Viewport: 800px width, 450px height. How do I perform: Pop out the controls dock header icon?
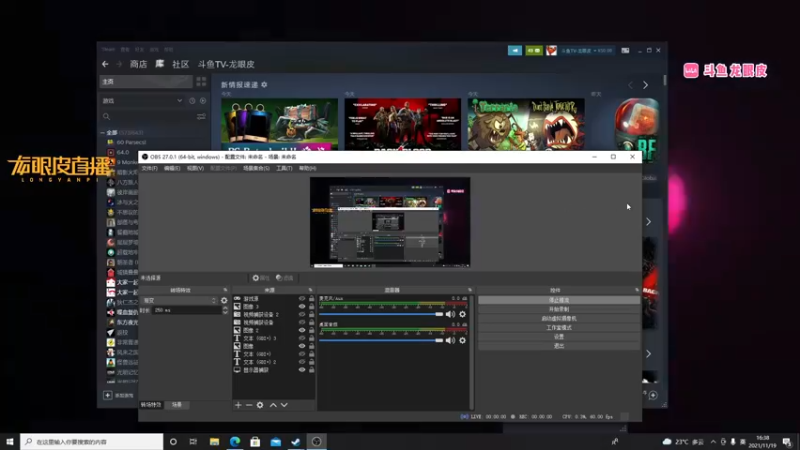(637, 290)
